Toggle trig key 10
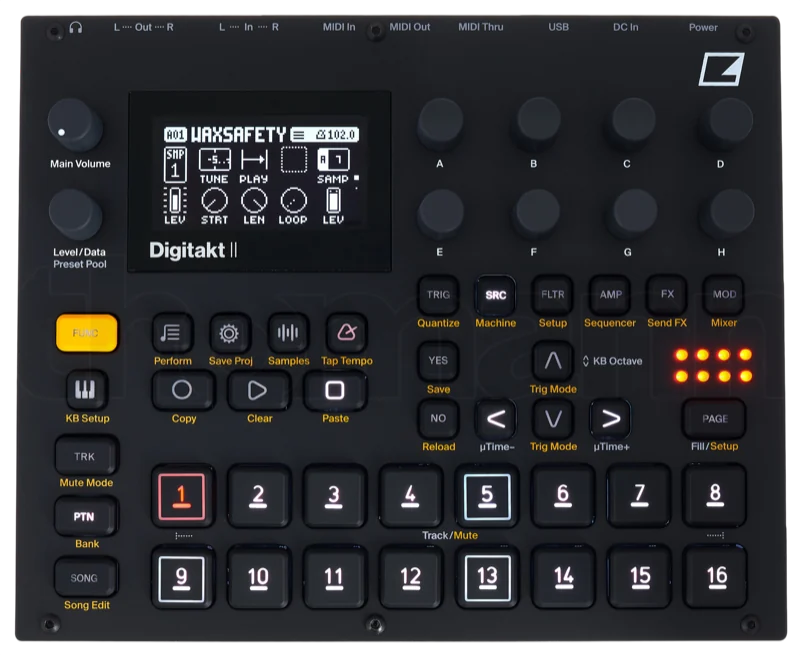 click(x=258, y=578)
